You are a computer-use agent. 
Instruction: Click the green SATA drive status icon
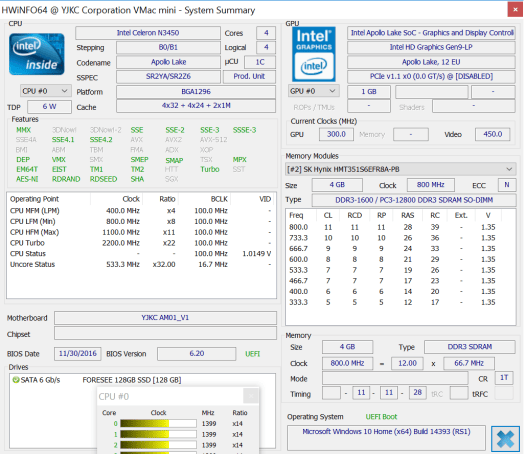[15, 380]
